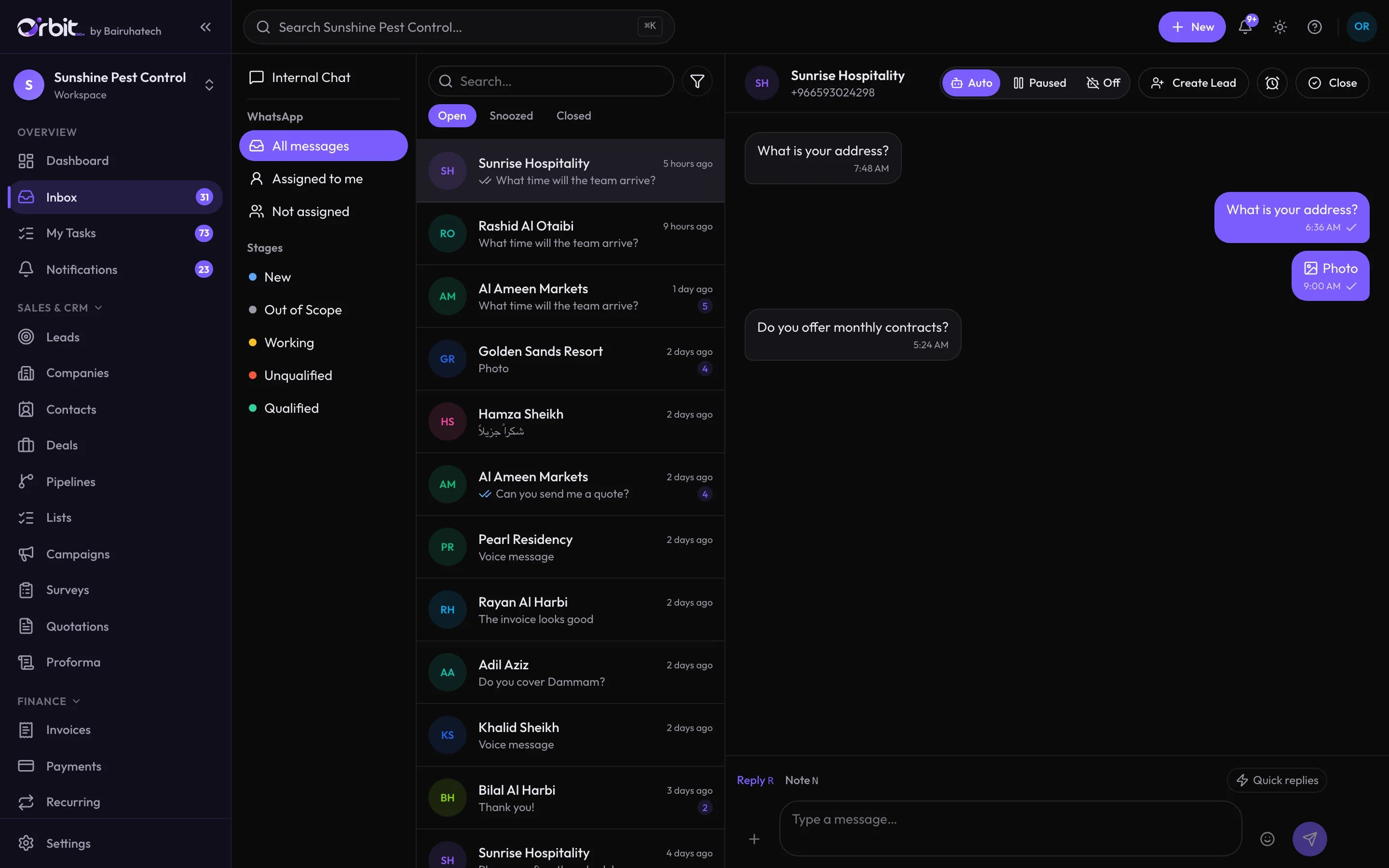Select All messages in WhatsApp list

pos(323,146)
